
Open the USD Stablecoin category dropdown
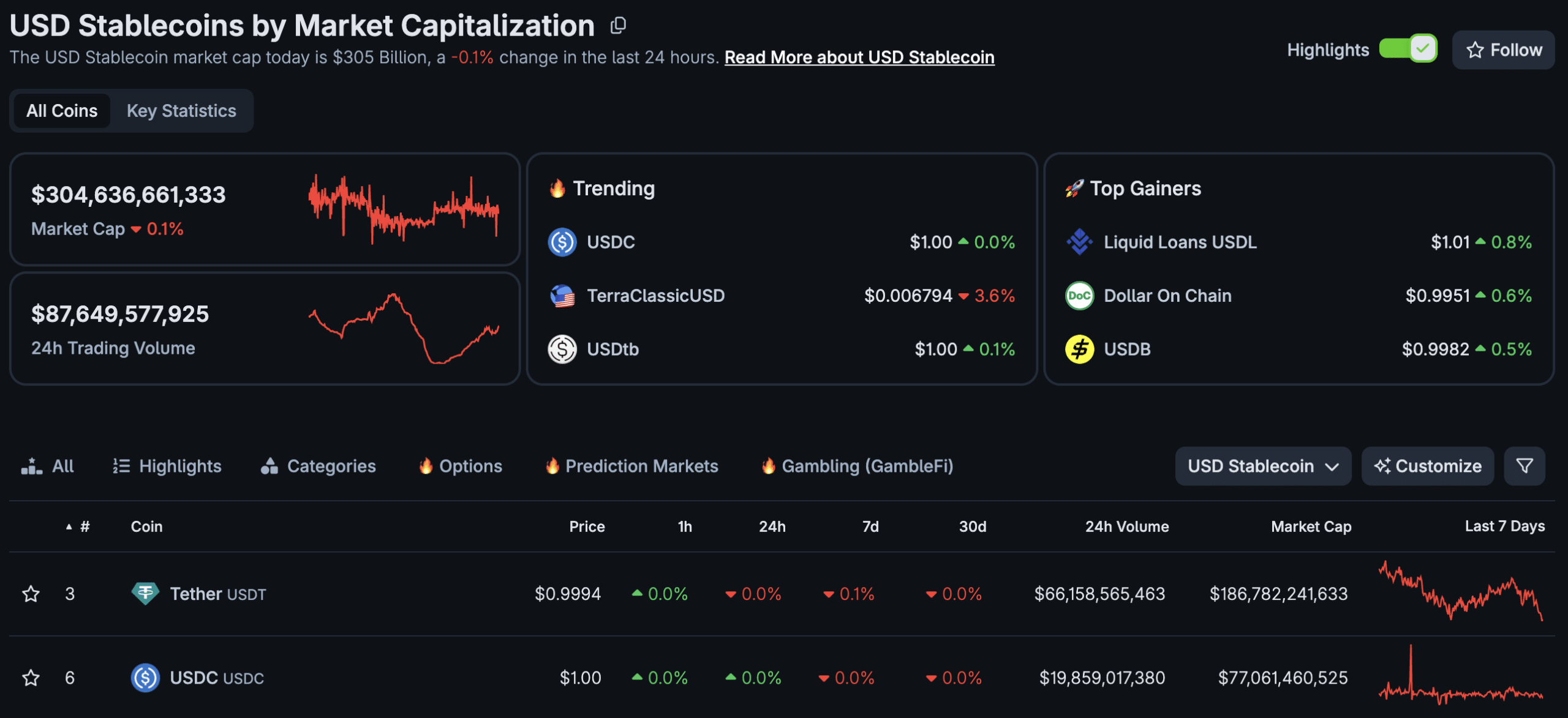pos(1263,466)
